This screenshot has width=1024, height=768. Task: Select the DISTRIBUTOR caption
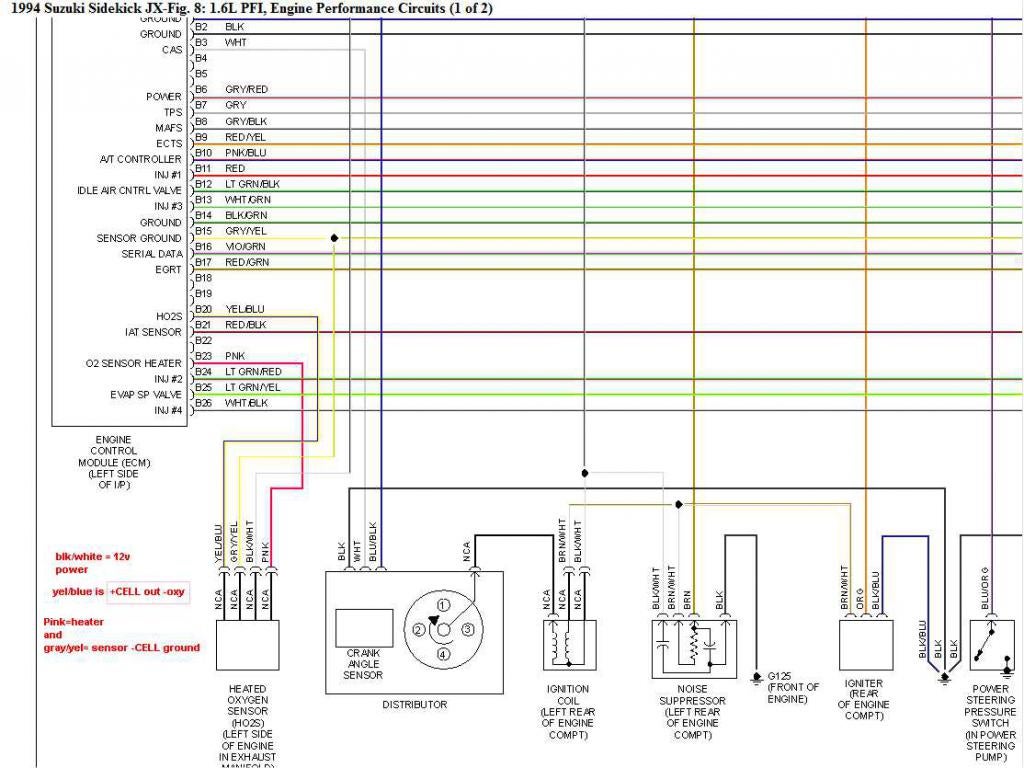point(415,705)
